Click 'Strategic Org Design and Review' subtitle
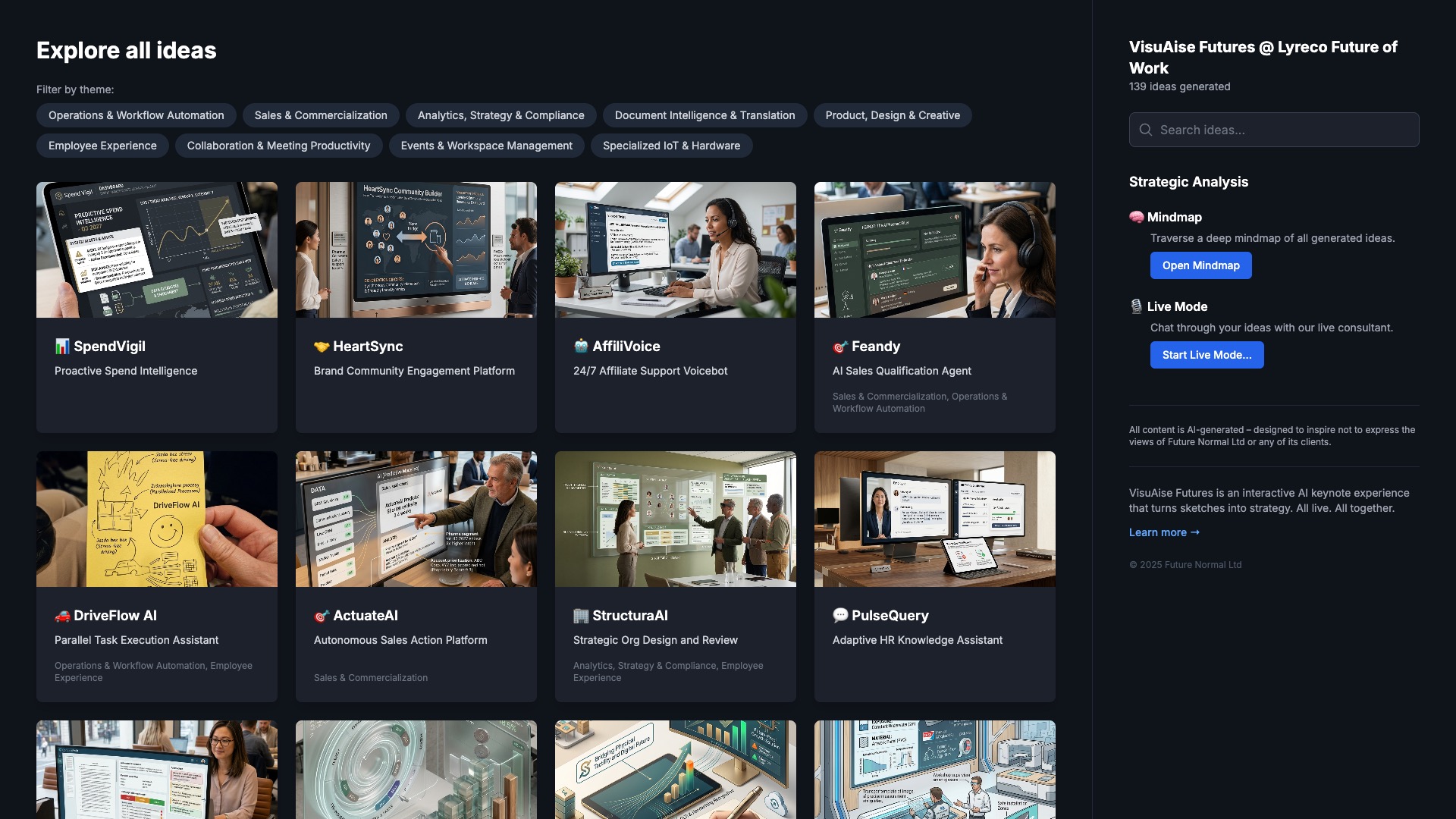The image size is (1456, 819). pyautogui.click(x=655, y=640)
